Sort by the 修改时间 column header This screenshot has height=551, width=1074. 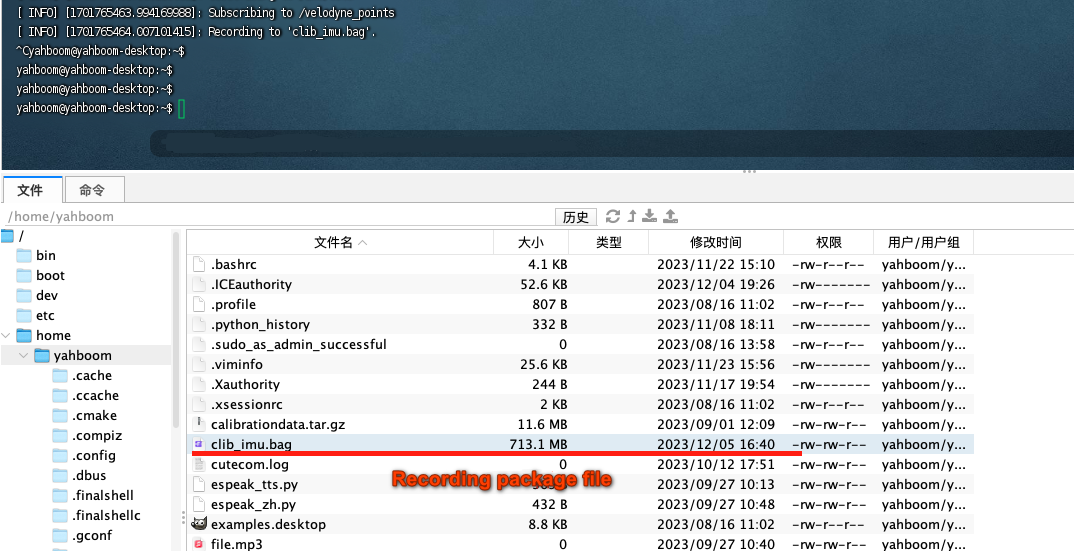[x=716, y=243]
